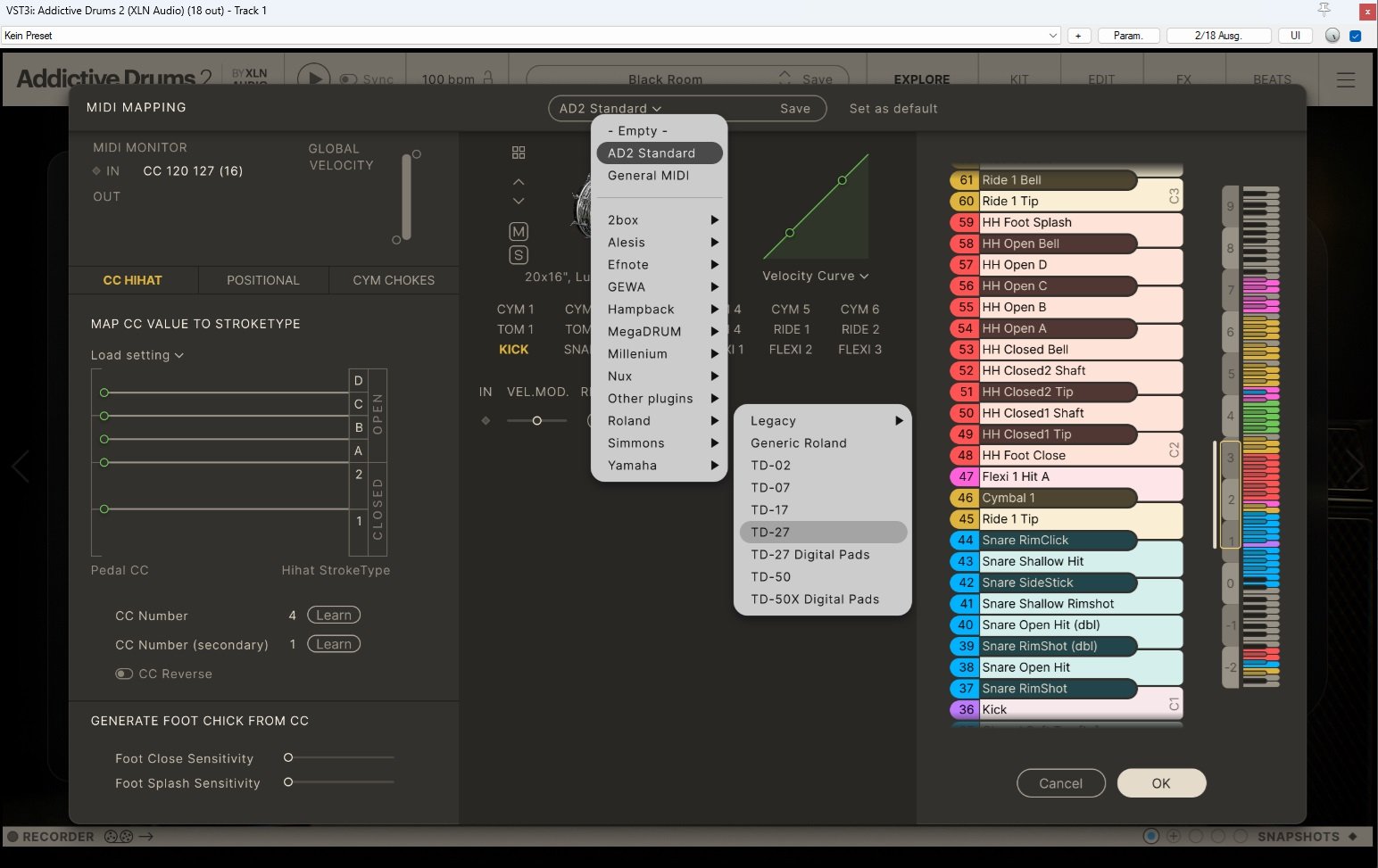Toggle the blue checkbox in the VST title bar
This screenshot has width=1378, height=868.
(x=1355, y=36)
